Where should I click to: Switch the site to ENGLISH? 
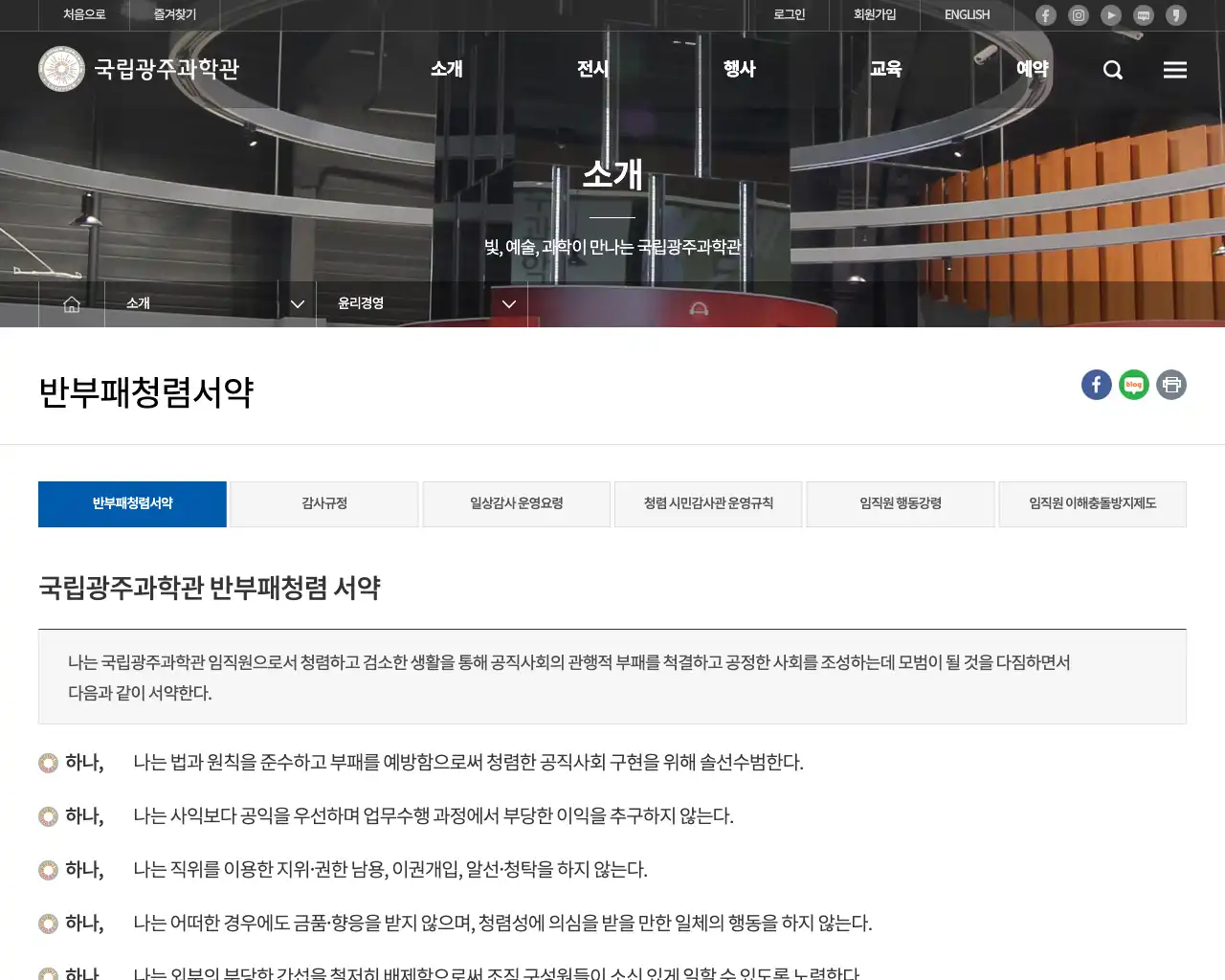tap(966, 15)
